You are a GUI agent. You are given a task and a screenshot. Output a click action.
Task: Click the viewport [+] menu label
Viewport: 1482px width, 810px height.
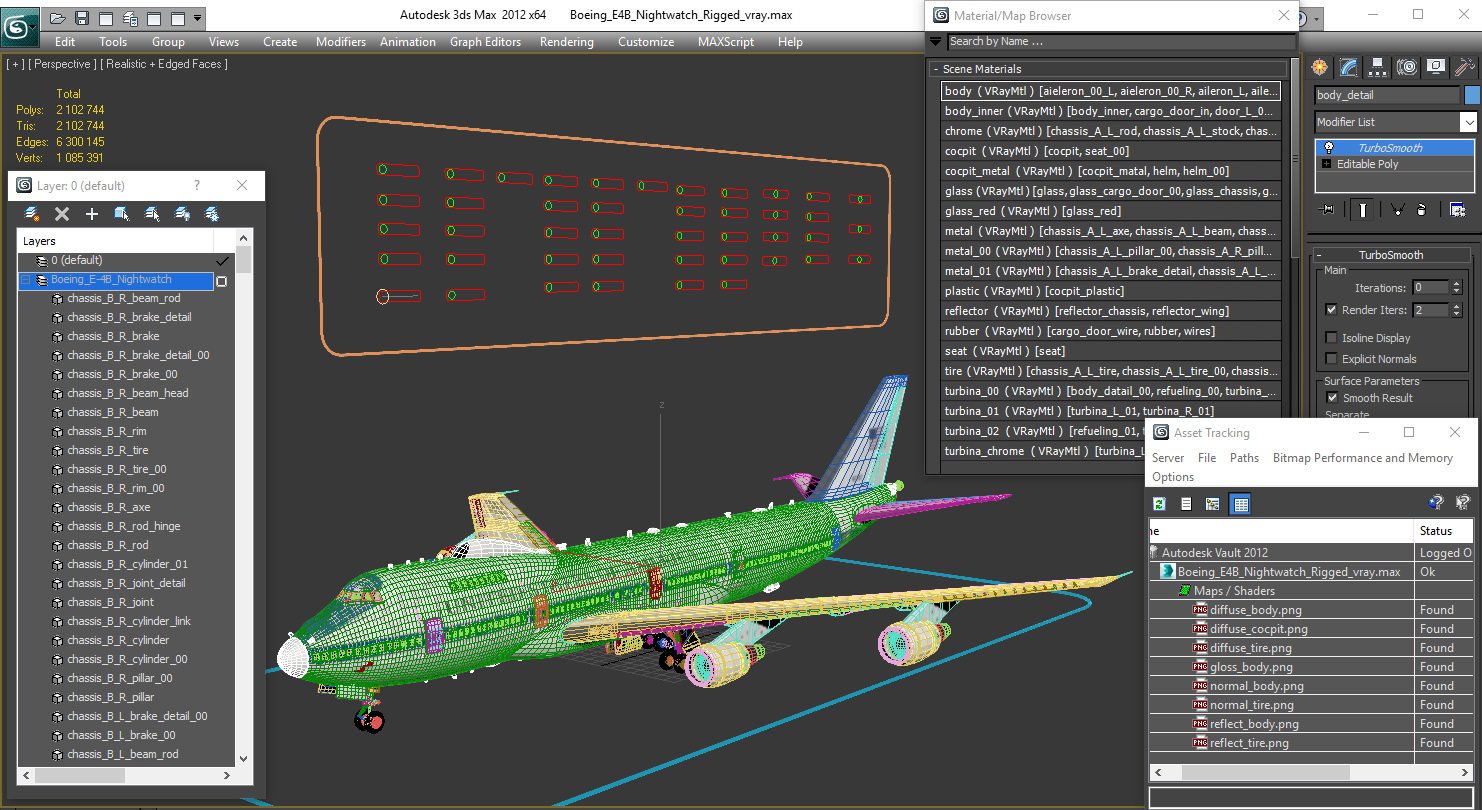click(15, 64)
